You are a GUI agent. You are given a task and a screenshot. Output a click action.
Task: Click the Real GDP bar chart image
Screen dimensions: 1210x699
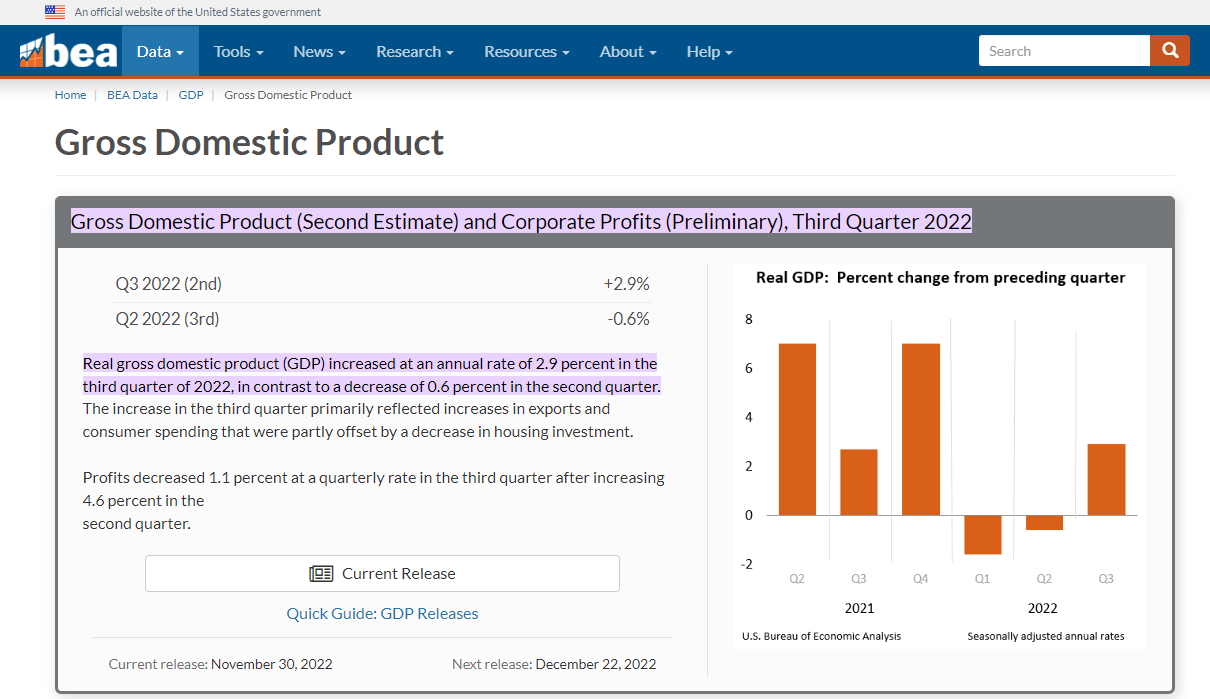pyautogui.click(x=939, y=456)
